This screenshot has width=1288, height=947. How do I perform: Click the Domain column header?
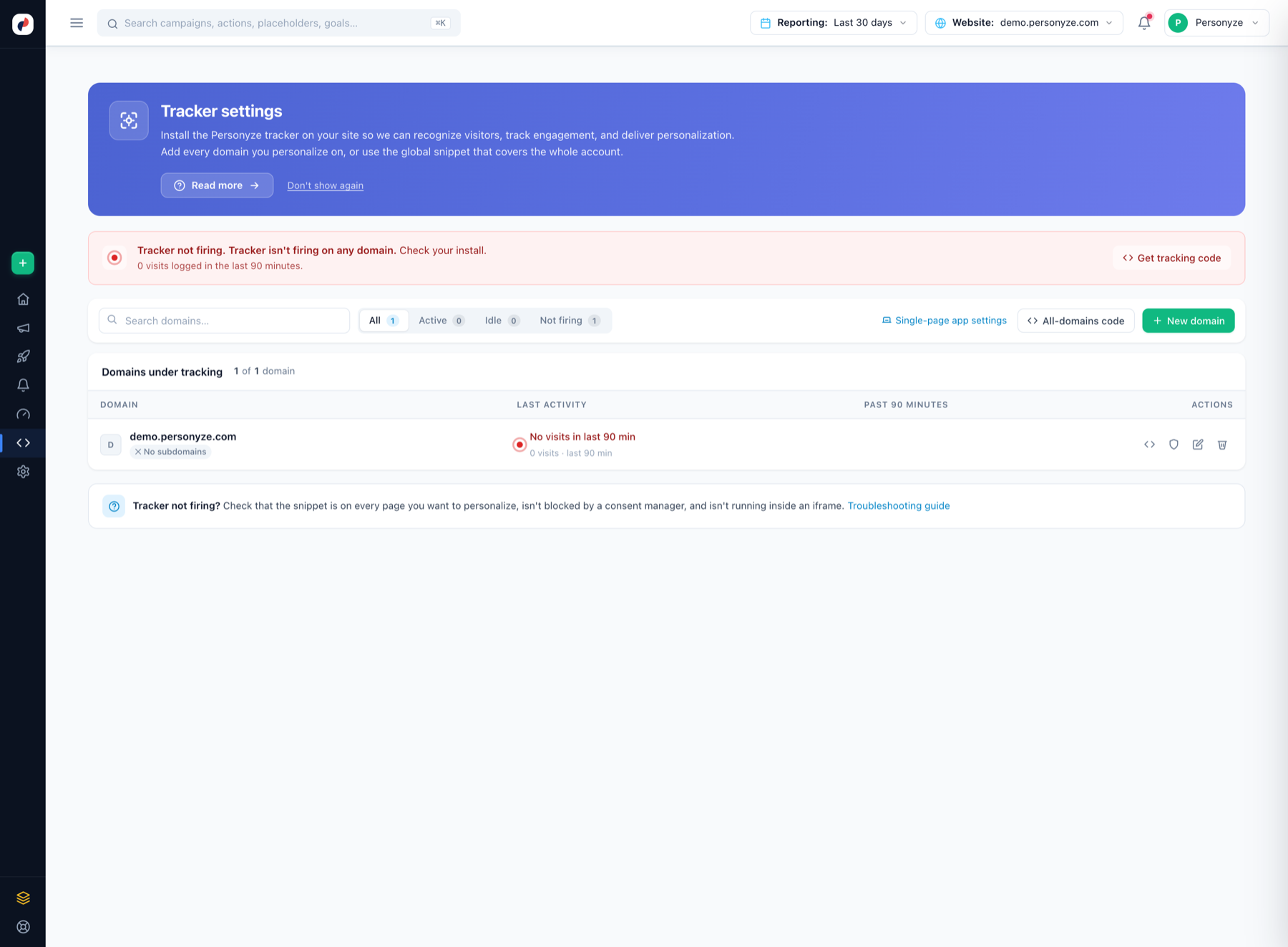(119, 405)
